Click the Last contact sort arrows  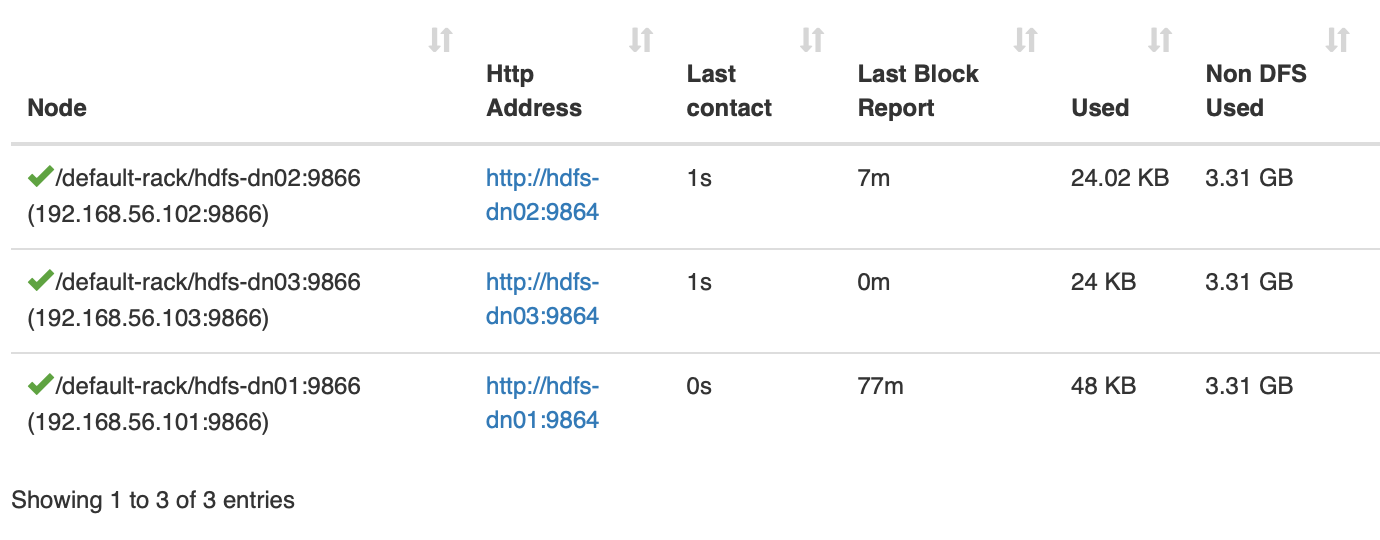click(812, 40)
